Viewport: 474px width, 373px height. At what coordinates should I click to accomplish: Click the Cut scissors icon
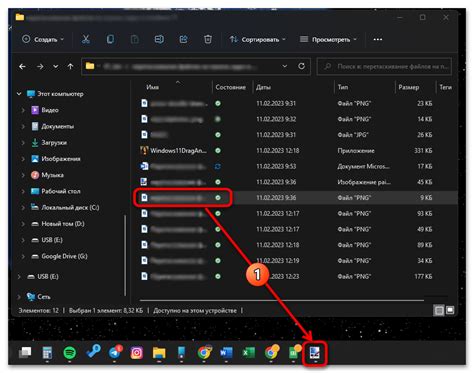(86, 39)
